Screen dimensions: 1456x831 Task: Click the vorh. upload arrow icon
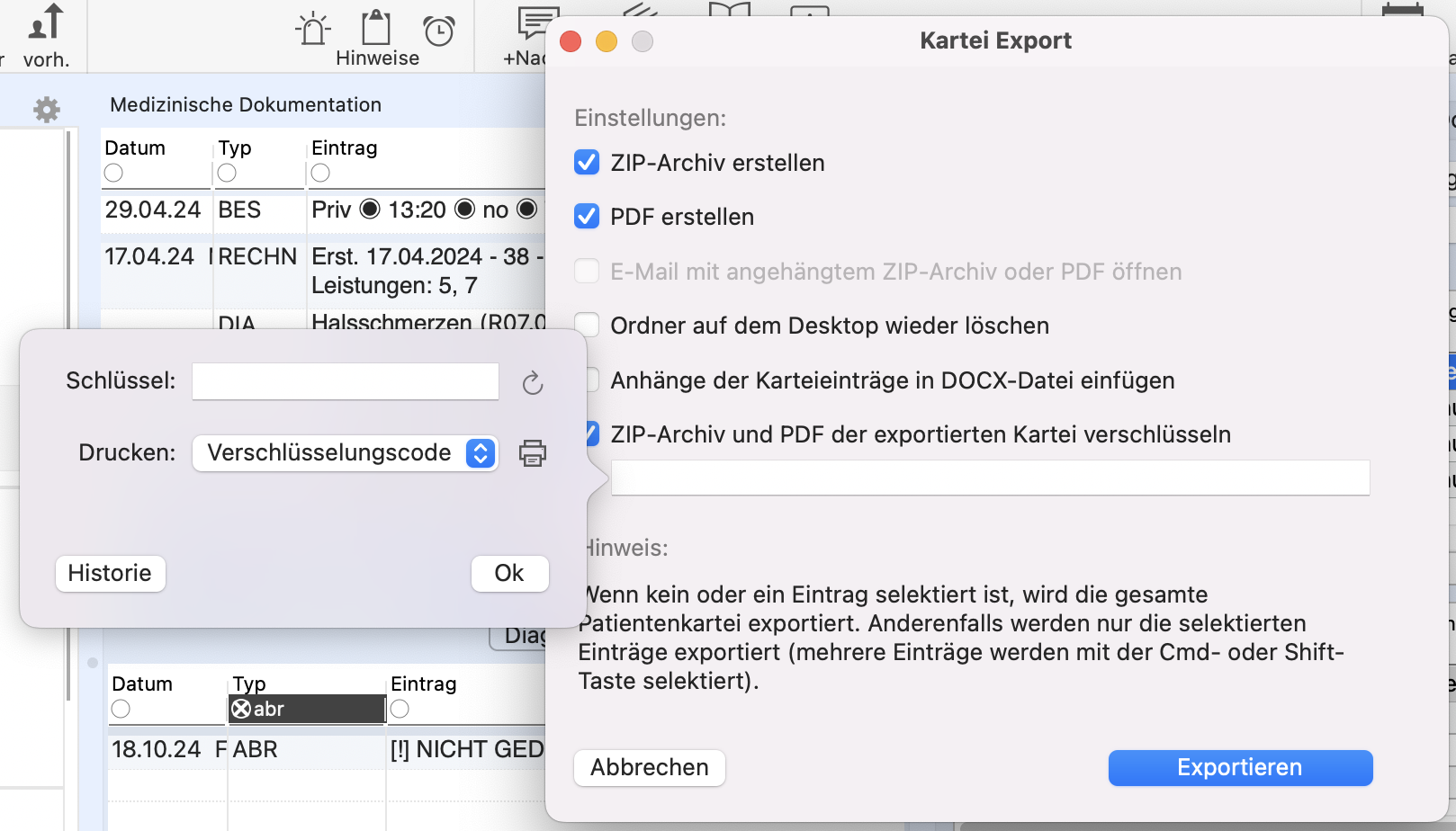click(46, 22)
